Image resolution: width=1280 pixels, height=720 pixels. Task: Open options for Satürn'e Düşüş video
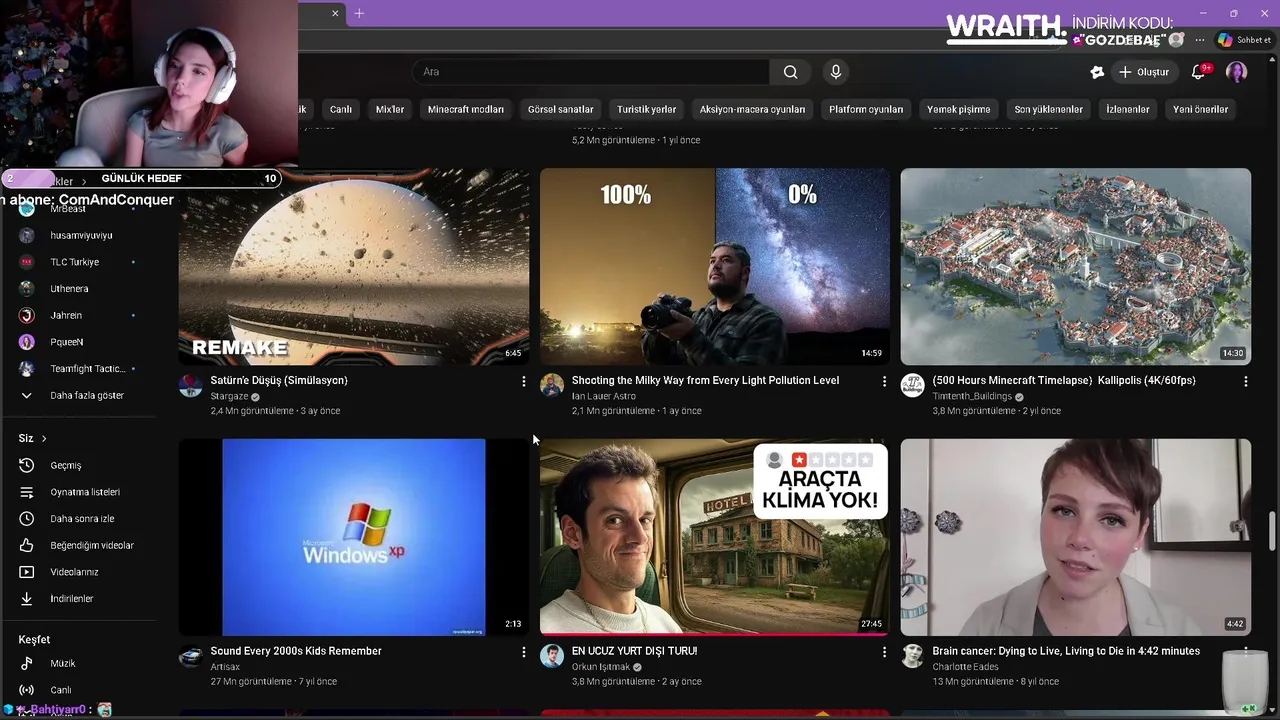click(x=523, y=381)
